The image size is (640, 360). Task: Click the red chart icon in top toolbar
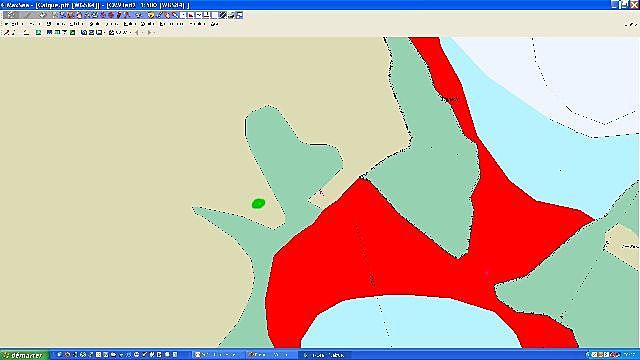coord(191,15)
